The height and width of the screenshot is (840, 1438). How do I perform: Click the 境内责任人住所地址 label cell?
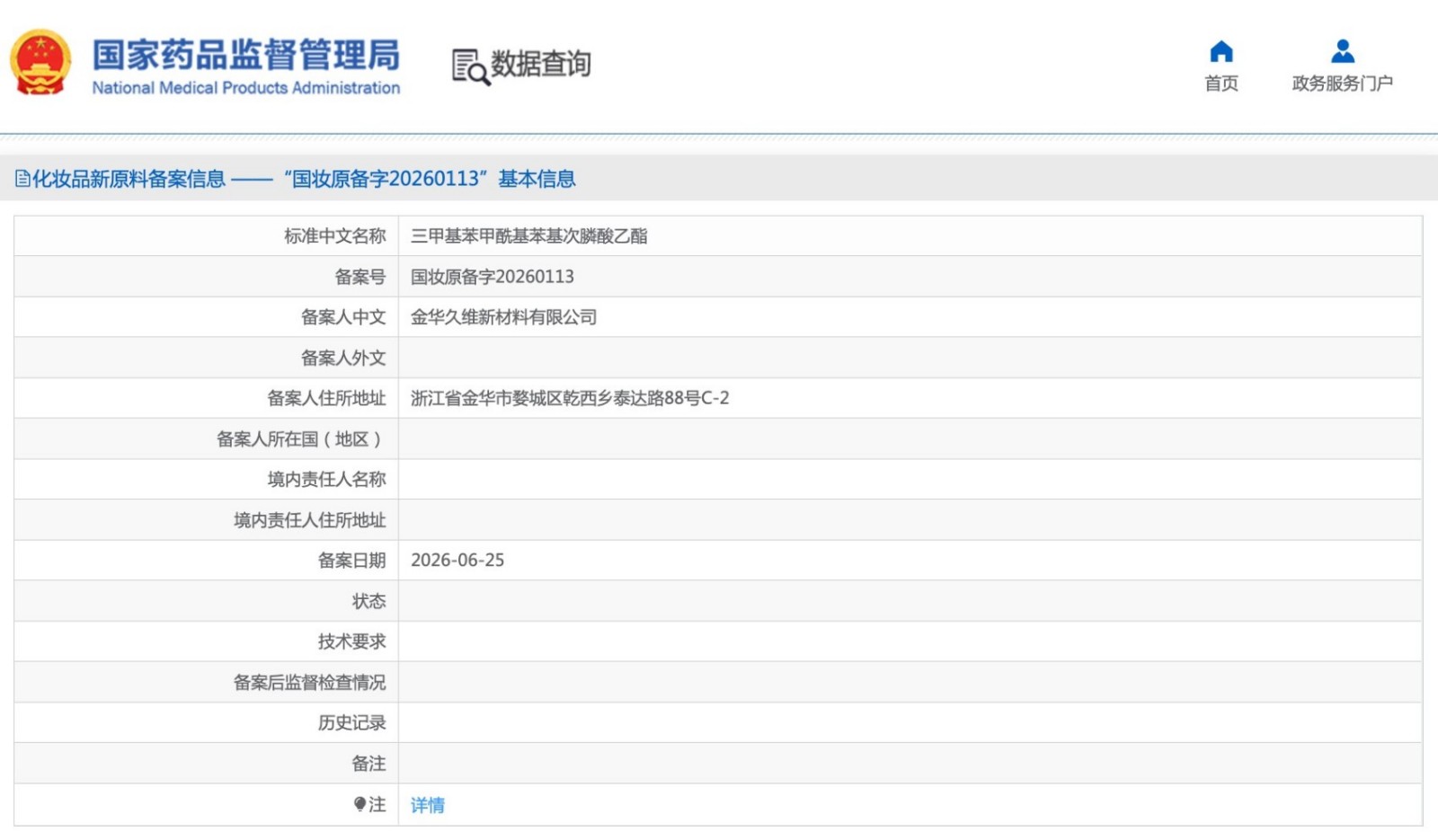coord(207,520)
